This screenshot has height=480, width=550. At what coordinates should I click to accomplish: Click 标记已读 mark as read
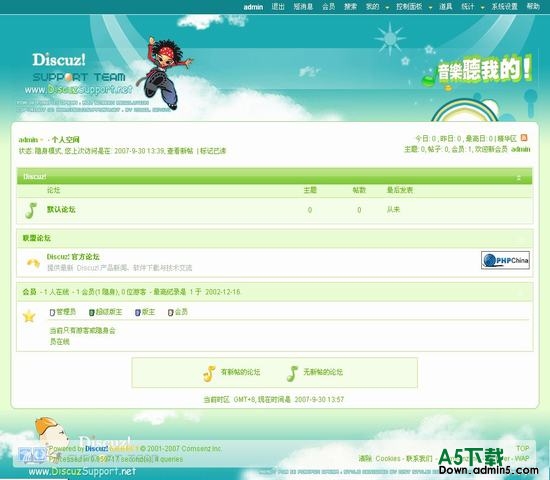click(x=213, y=151)
